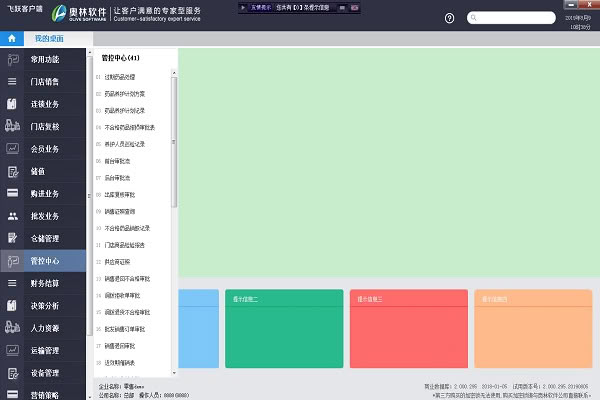The height and width of the screenshot is (400, 600).
Task: Open the red 提示信息三 card
Action: 408,328
